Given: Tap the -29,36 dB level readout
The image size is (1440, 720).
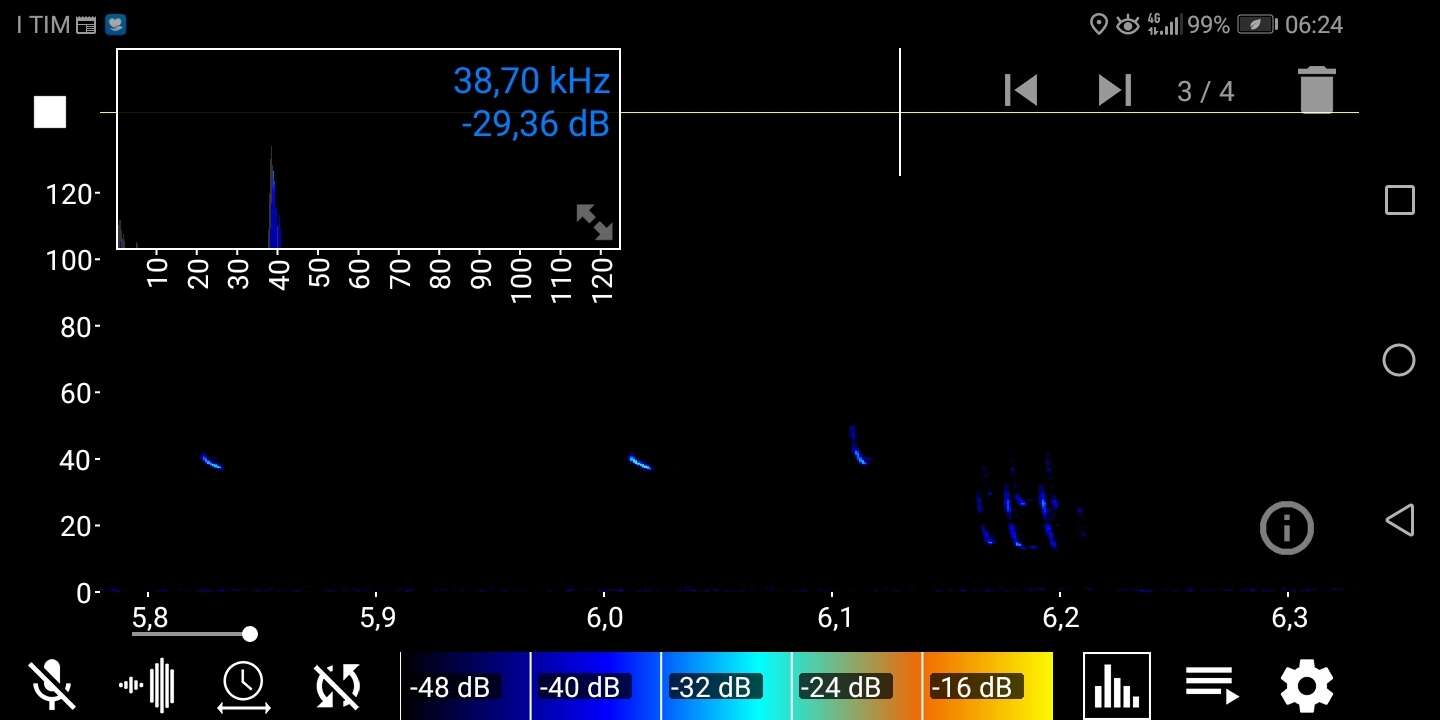Looking at the screenshot, I should pyautogui.click(x=535, y=124).
